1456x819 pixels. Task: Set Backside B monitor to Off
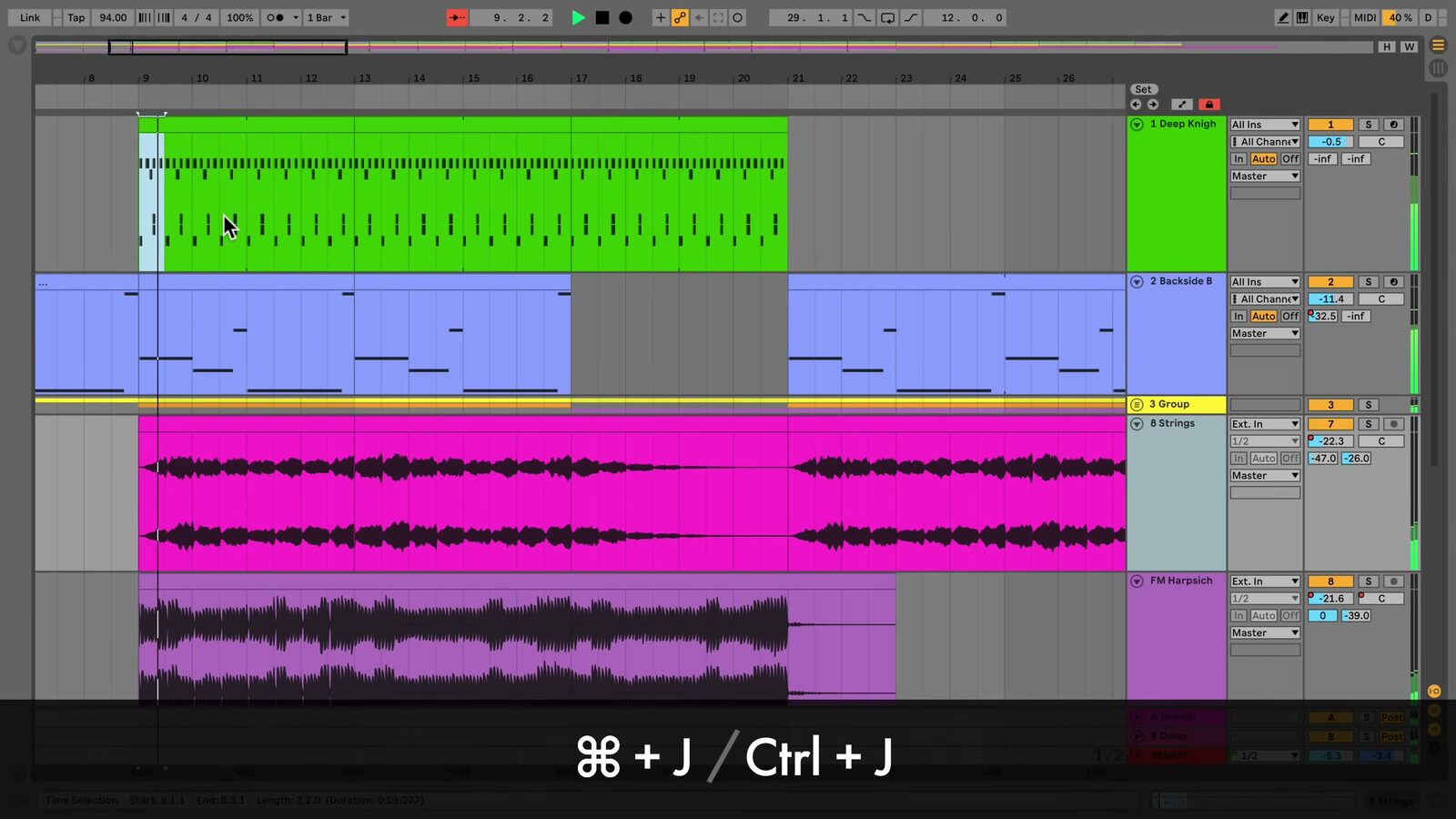pyautogui.click(x=1290, y=317)
